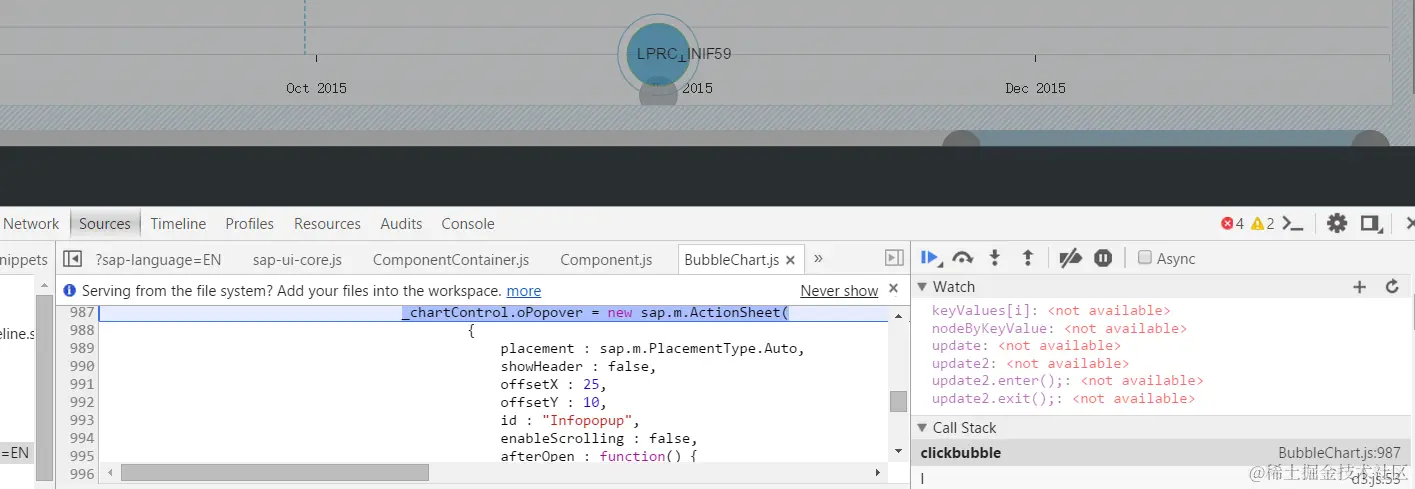
Task: Resume script execution in debugger
Action: pyautogui.click(x=930, y=258)
